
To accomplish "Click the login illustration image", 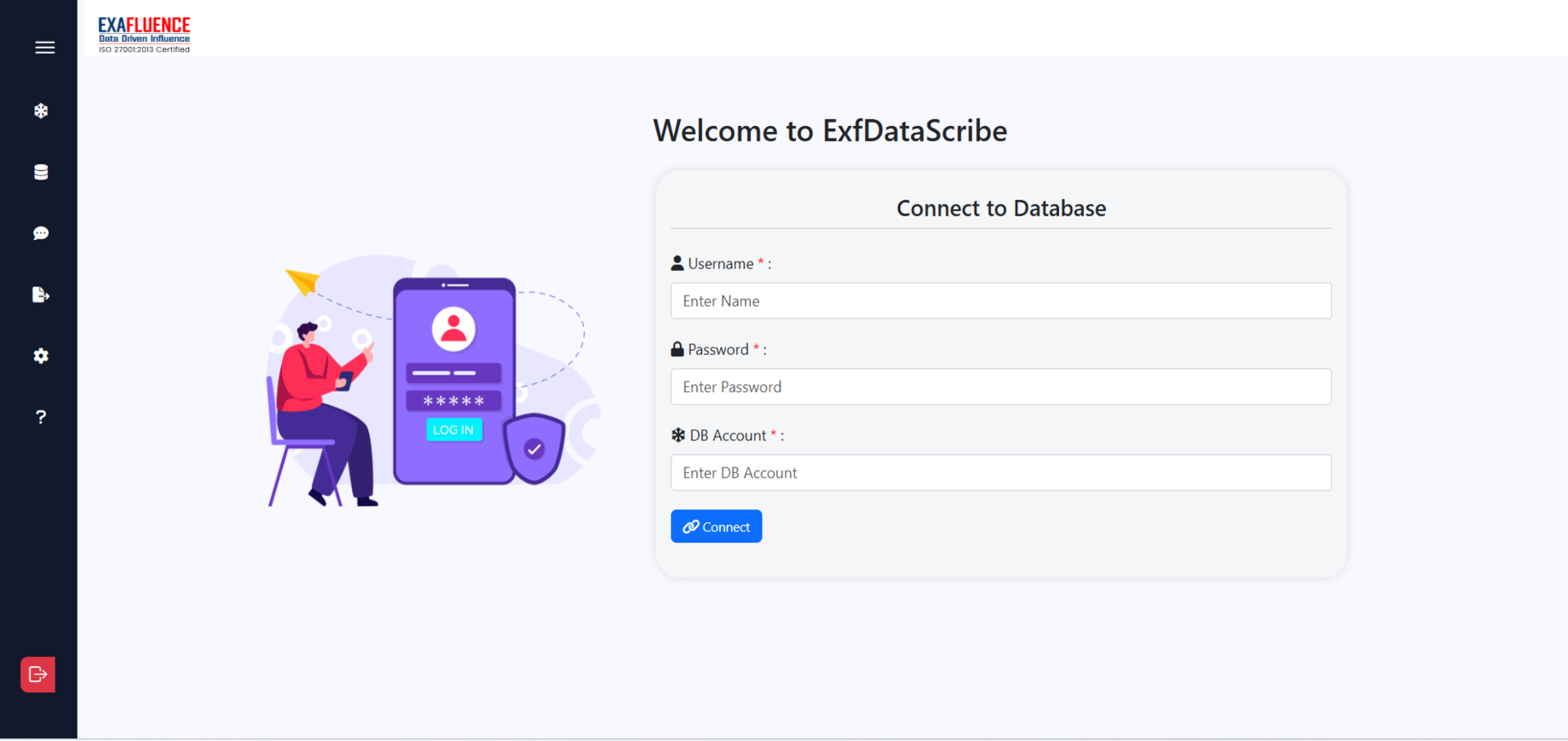I will (x=433, y=381).
